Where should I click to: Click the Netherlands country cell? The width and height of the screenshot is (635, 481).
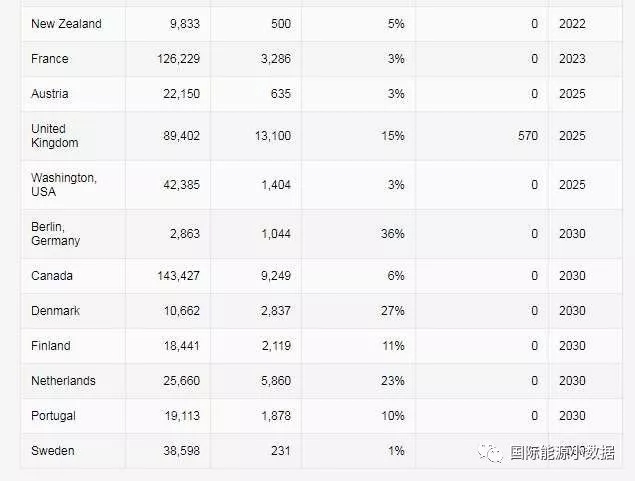tap(63, 381)
